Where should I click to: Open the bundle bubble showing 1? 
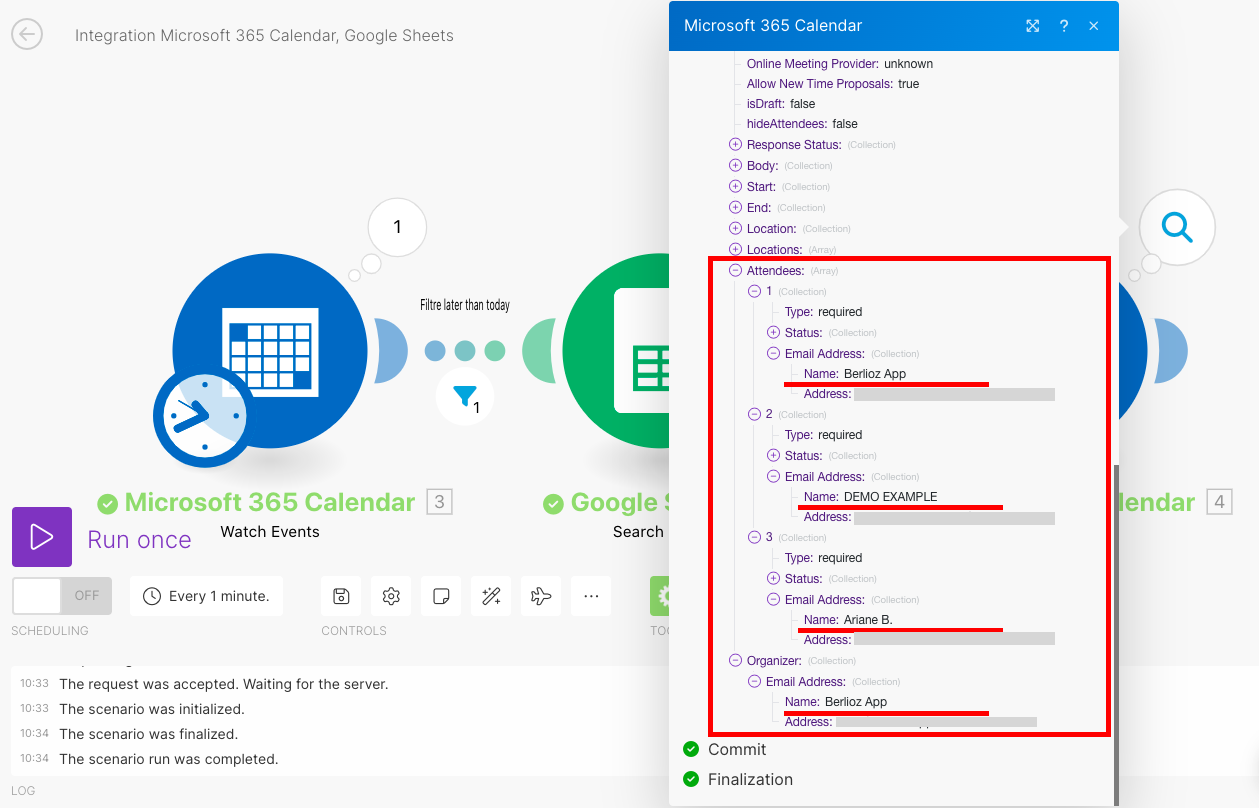[397, 227]
